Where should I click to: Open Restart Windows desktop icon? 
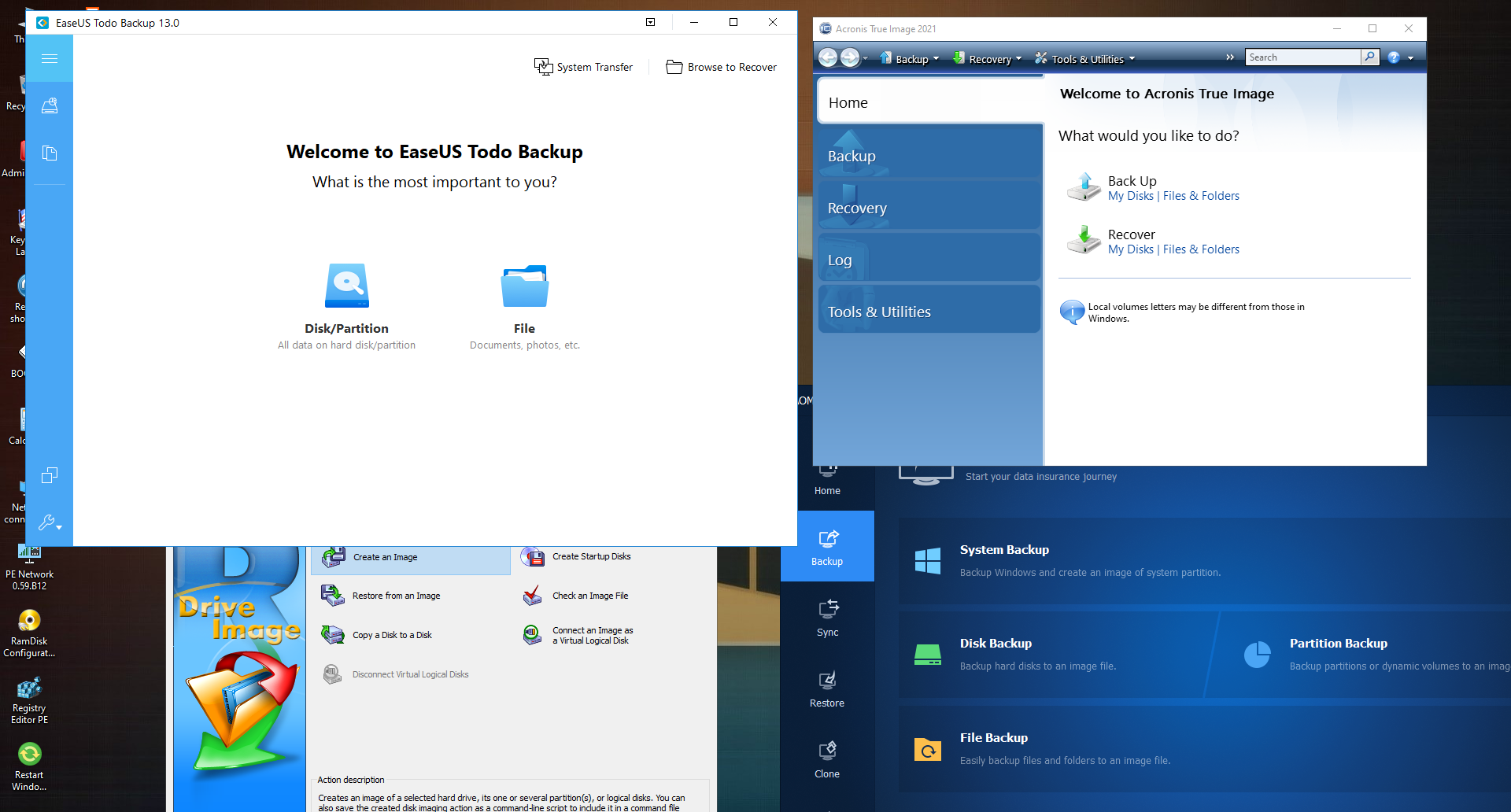click(x=29, y=755)
